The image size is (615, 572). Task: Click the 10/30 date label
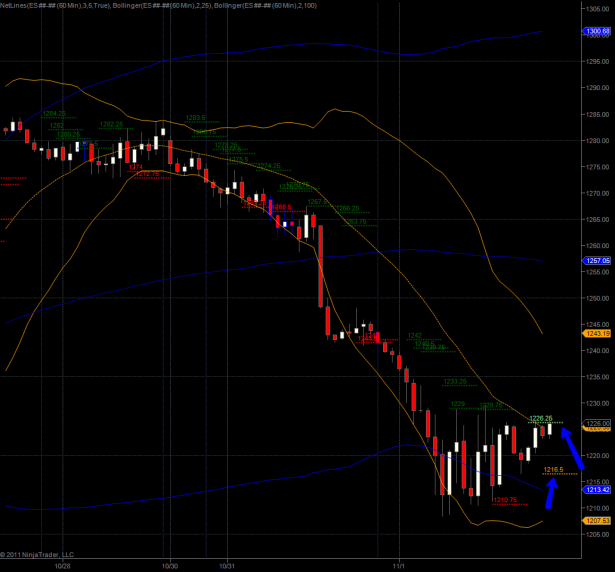pos(170,565)
